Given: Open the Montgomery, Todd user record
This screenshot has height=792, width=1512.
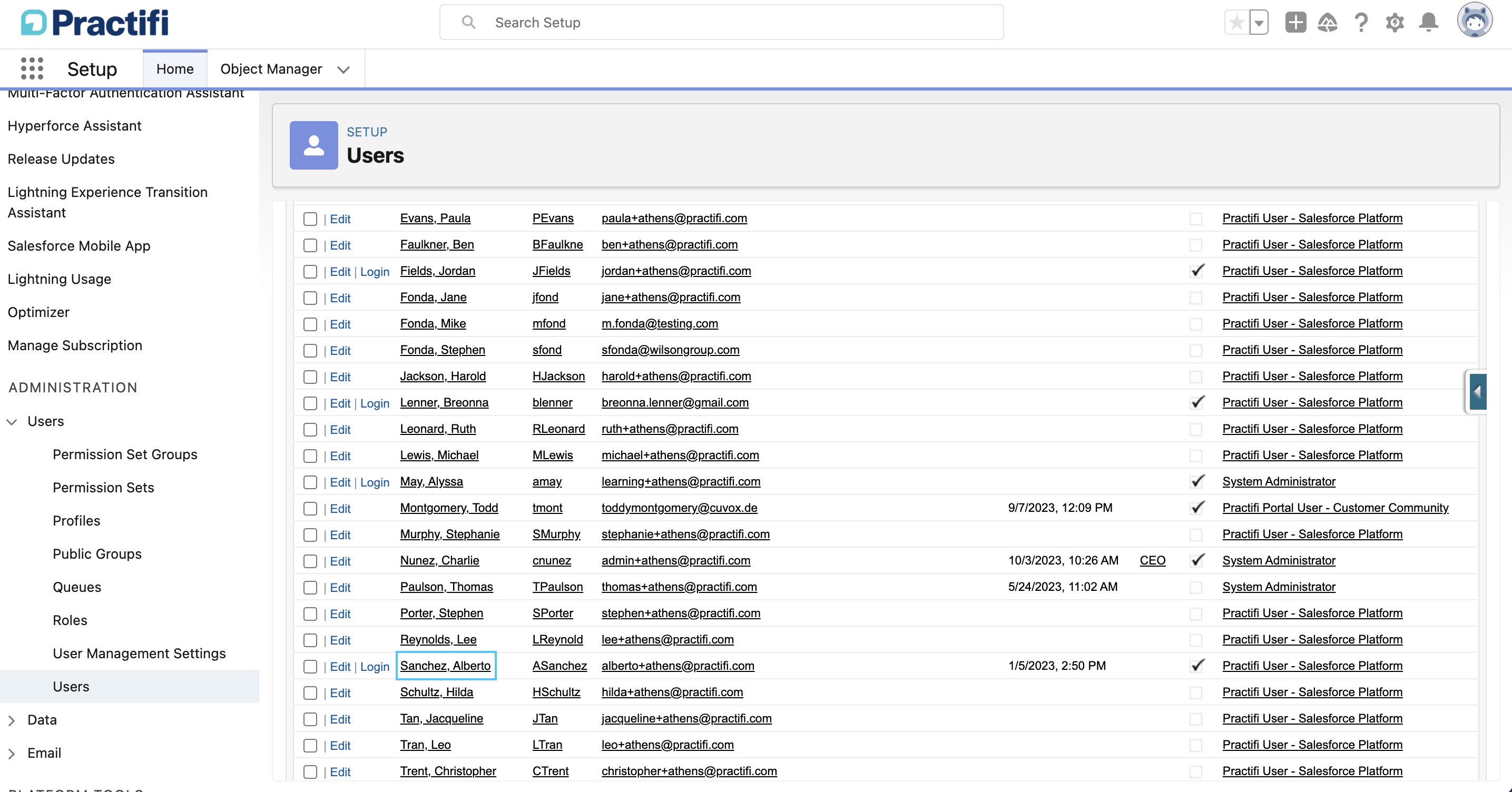Looking at the screenshot, I should (449, 508).
